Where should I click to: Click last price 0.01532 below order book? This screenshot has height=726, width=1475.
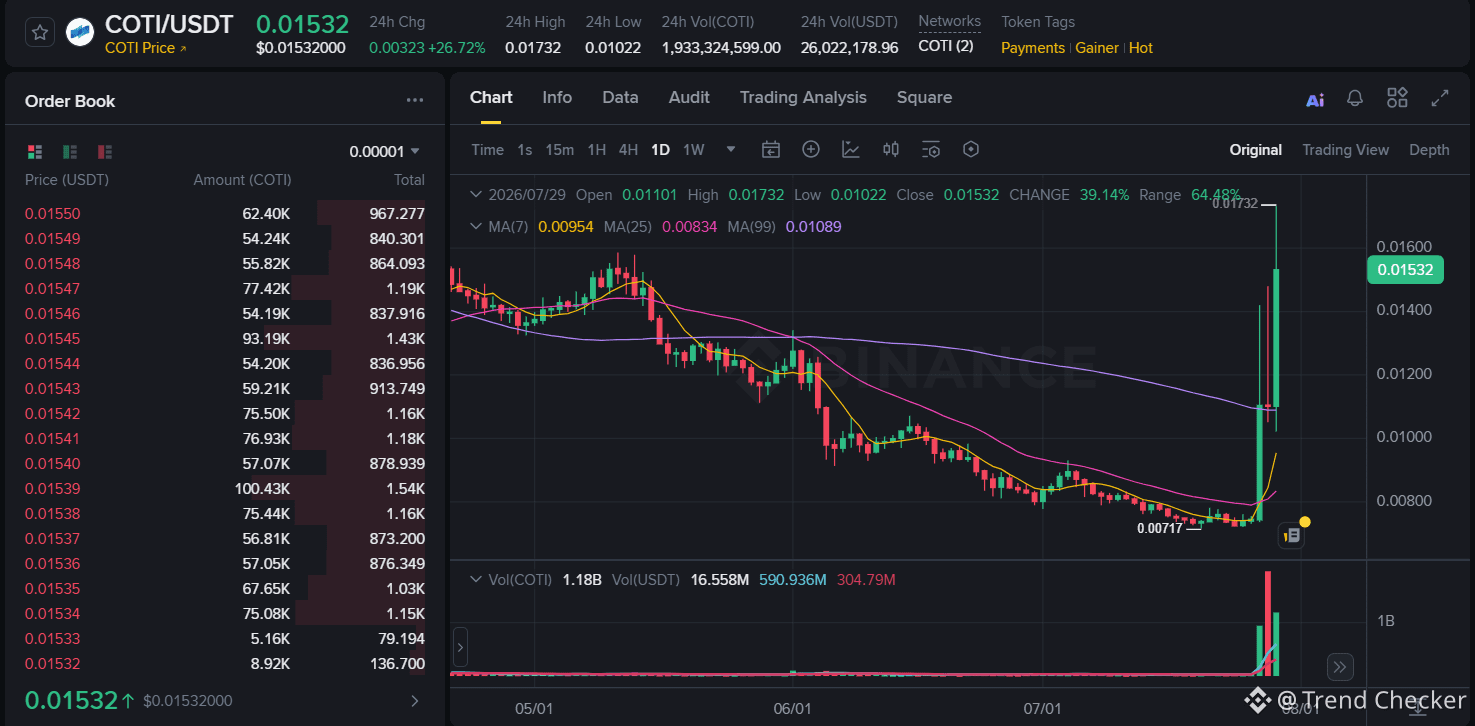(71, 701)
